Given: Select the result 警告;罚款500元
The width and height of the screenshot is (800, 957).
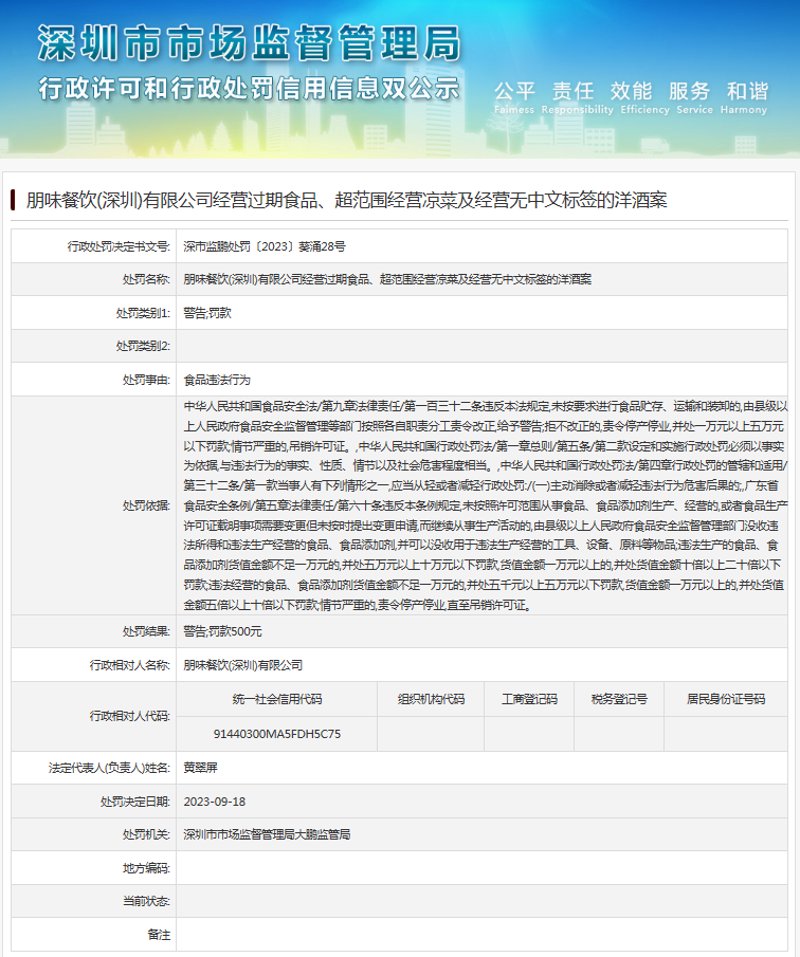Looking at the screenshot, I should click(222, 631).
